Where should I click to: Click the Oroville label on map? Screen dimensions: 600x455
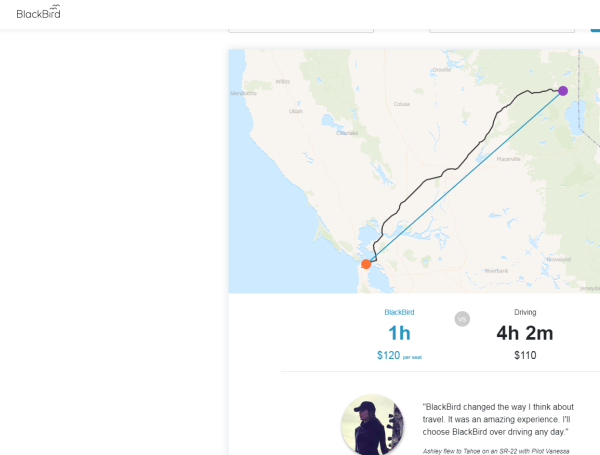coord(442,69)
